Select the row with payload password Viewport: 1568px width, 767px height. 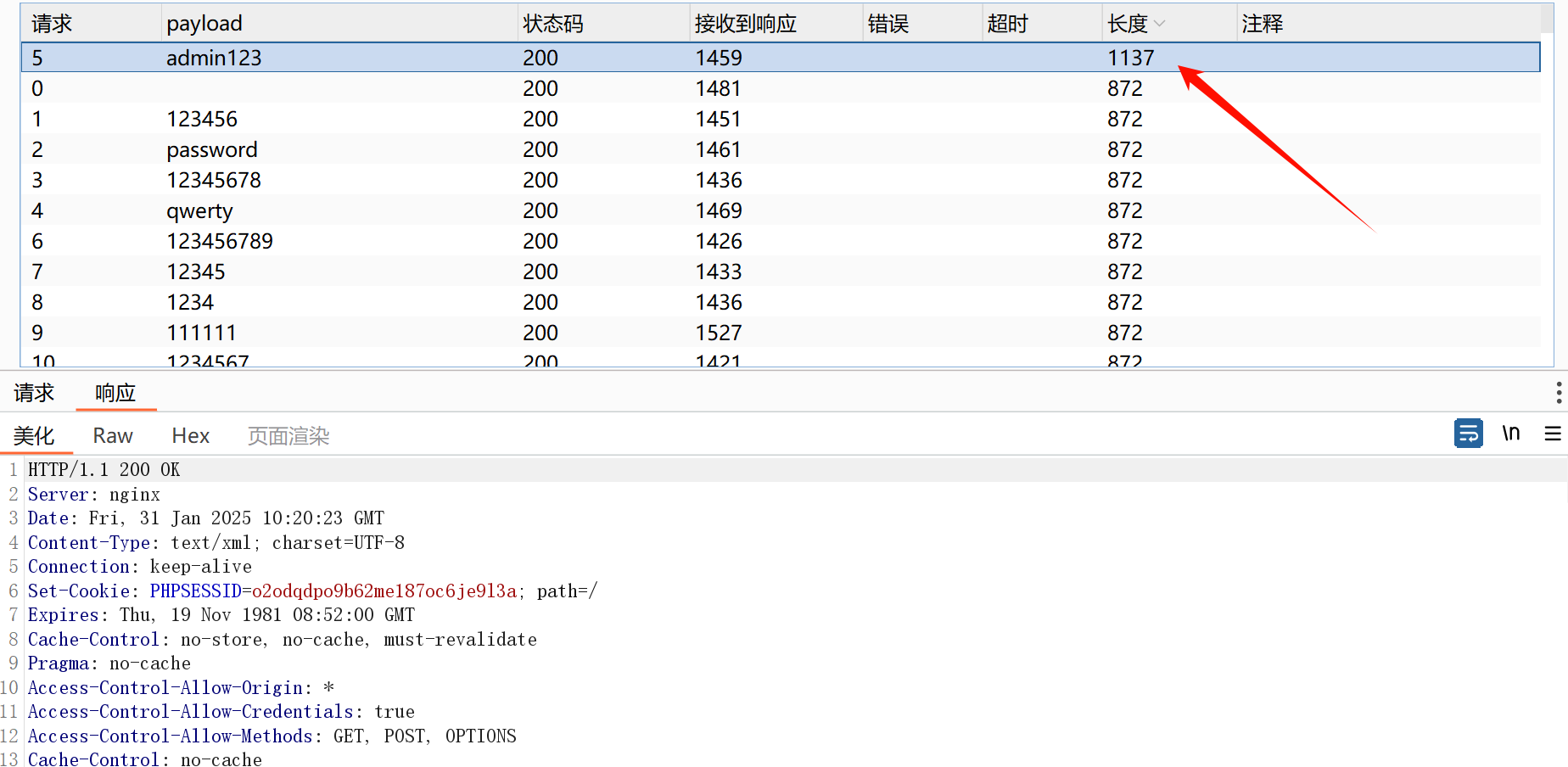pyautogui.click(x=211, y=149)
